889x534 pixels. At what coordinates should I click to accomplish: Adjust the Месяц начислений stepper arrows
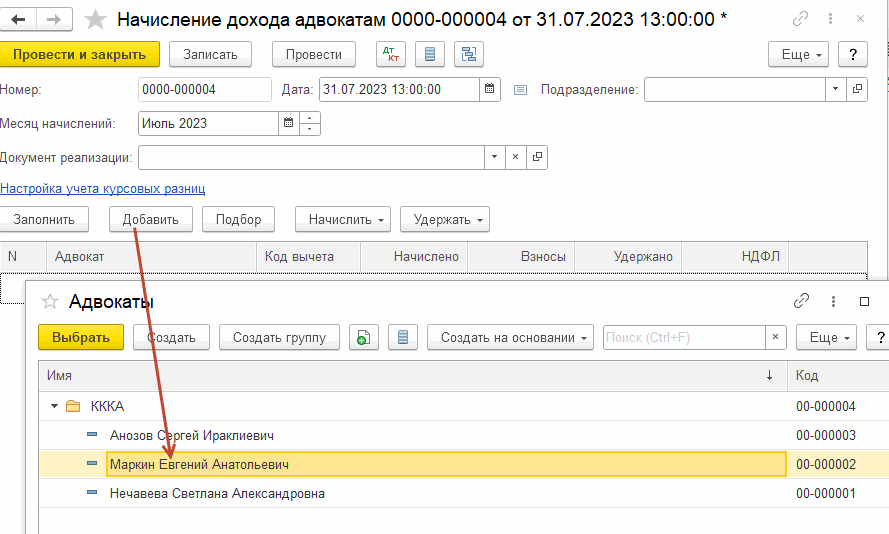pos(311,124)
